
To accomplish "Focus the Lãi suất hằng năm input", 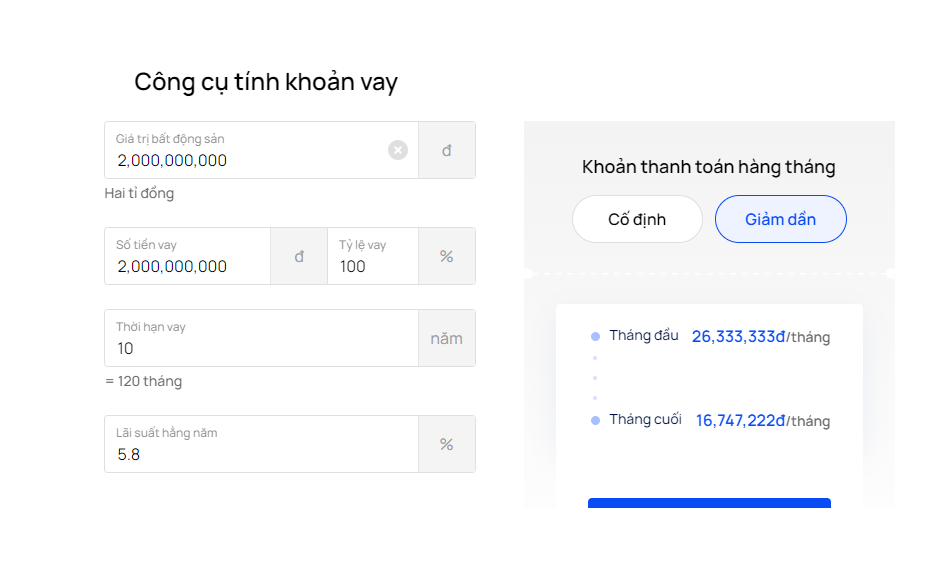I will coord(260,454).
